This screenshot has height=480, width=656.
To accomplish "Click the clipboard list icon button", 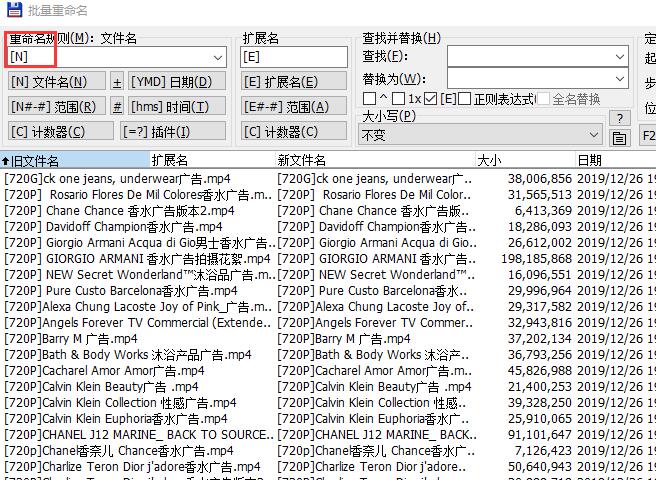I will pyautogui.click(x=620, y=138).
